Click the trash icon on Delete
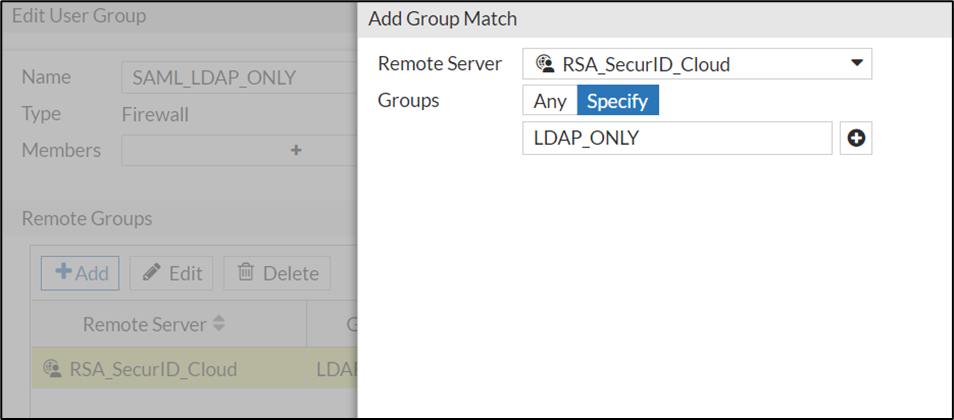 (x=244, y=273)
